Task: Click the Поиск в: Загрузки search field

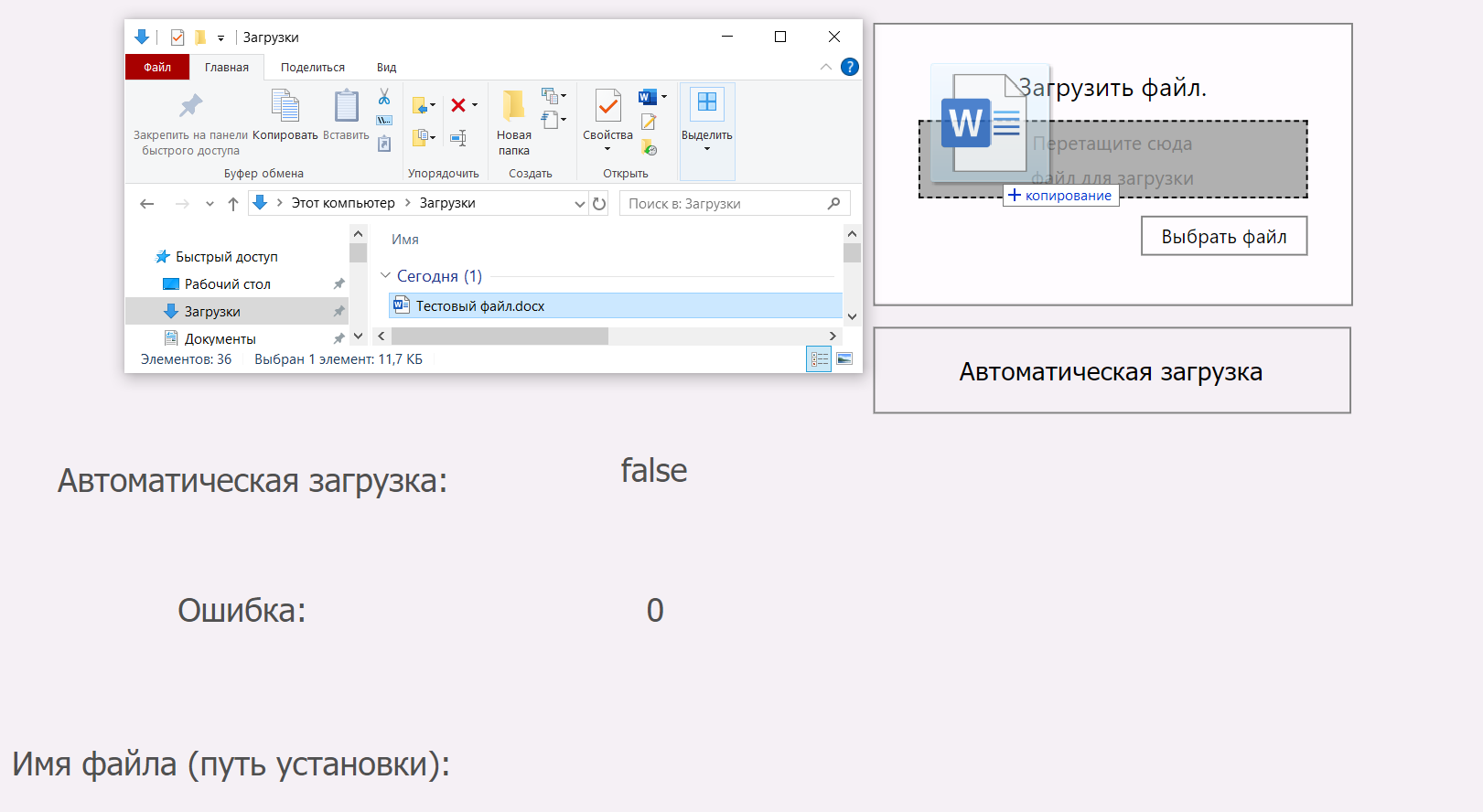Action: pyautogui.click(x=735, y=203)
